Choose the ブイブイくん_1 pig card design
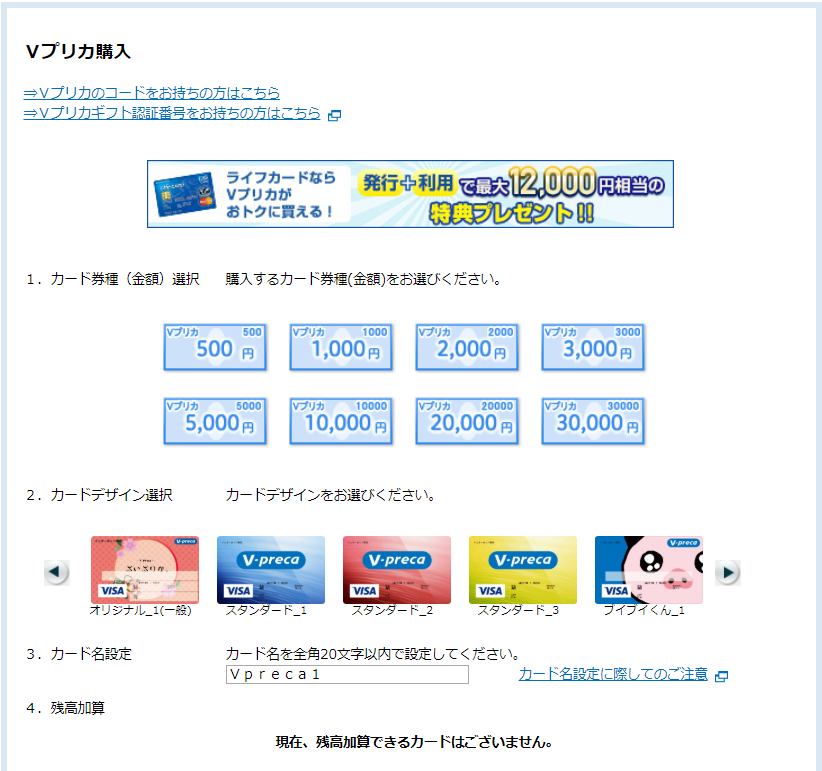The width and height of the screenshot is (822, 771). tap(649, 570)
